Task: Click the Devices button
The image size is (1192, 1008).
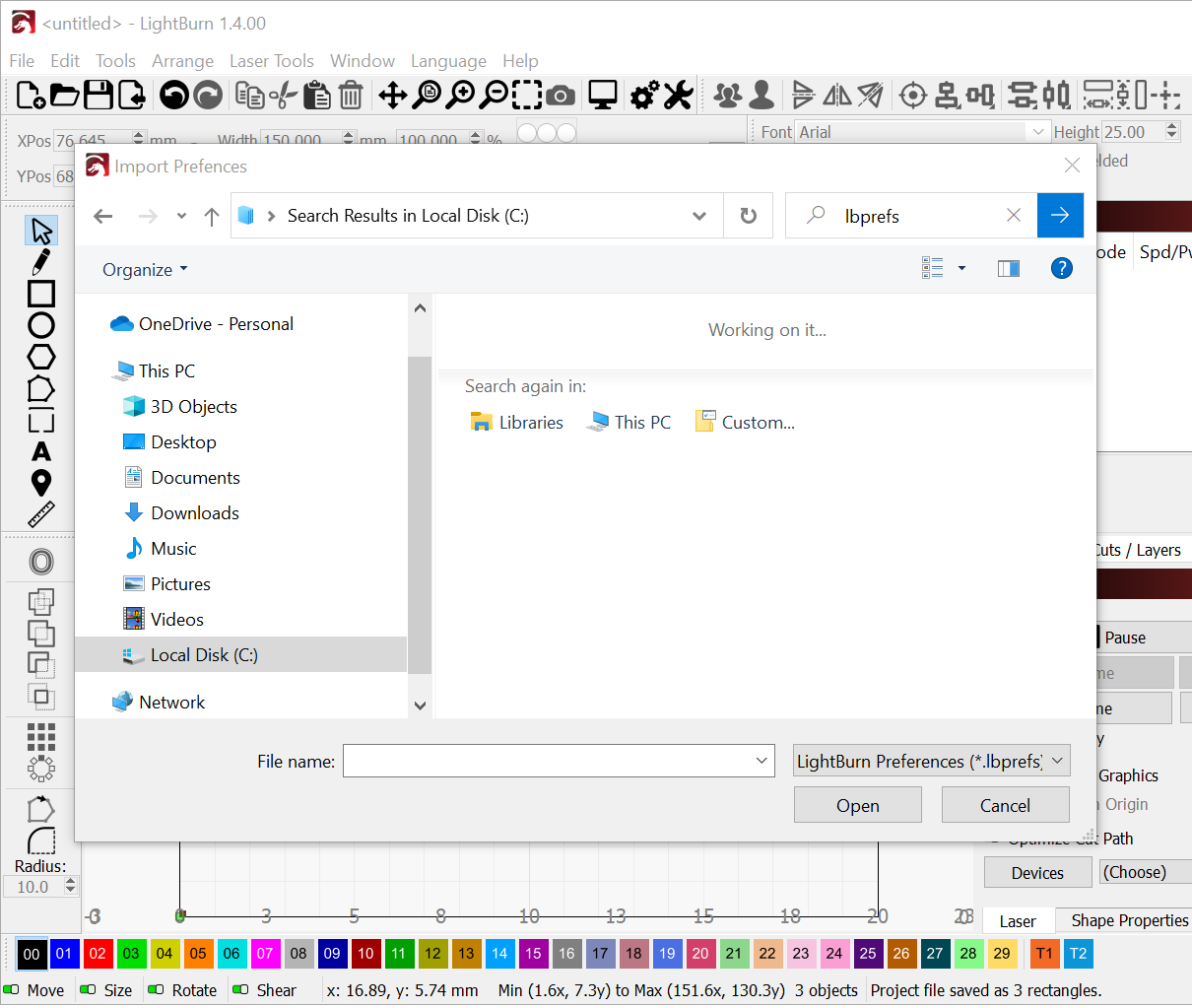Action: tap(1037, 873)
